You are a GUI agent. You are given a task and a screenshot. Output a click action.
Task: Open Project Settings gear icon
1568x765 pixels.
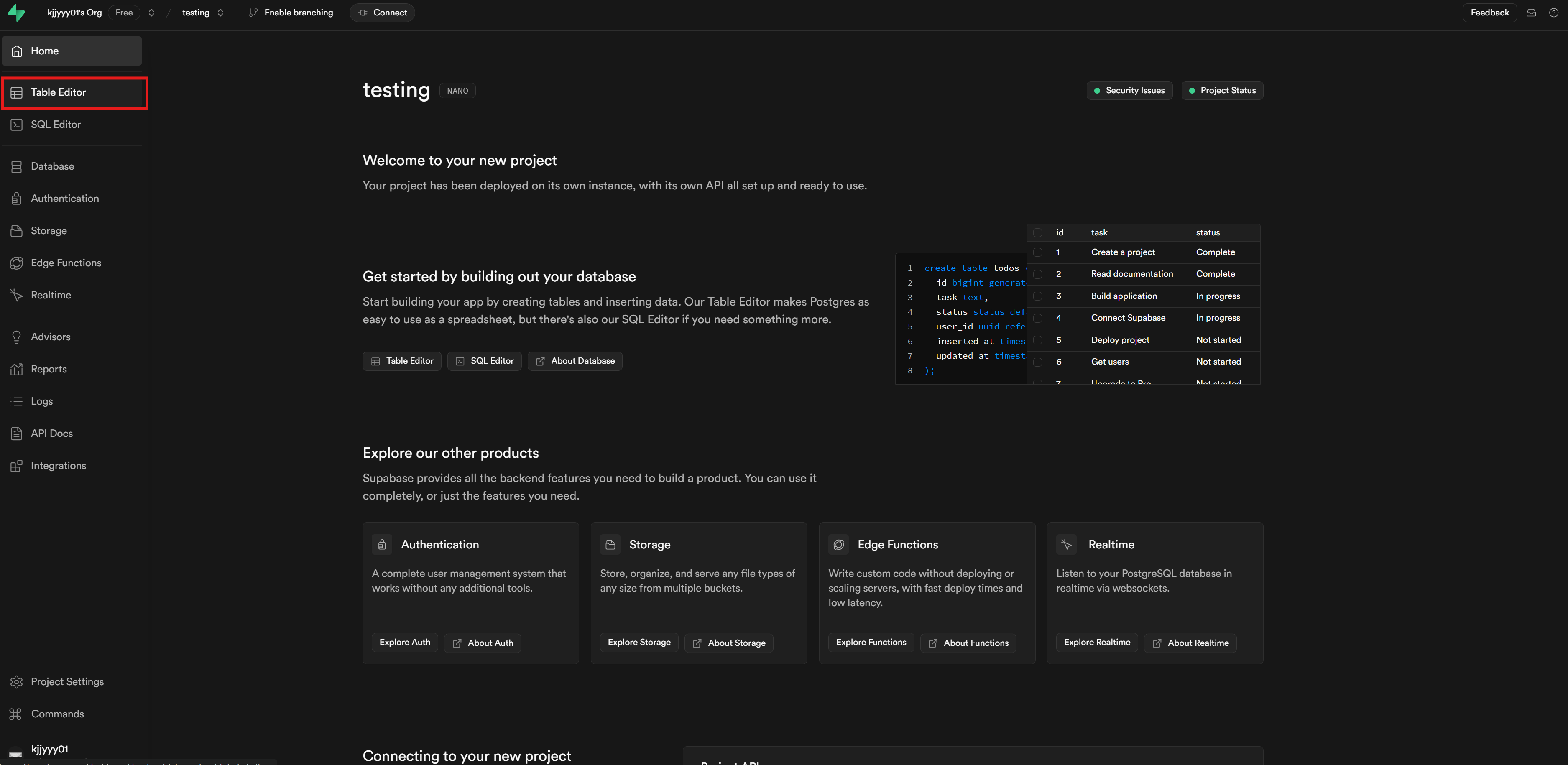point(16,682)
